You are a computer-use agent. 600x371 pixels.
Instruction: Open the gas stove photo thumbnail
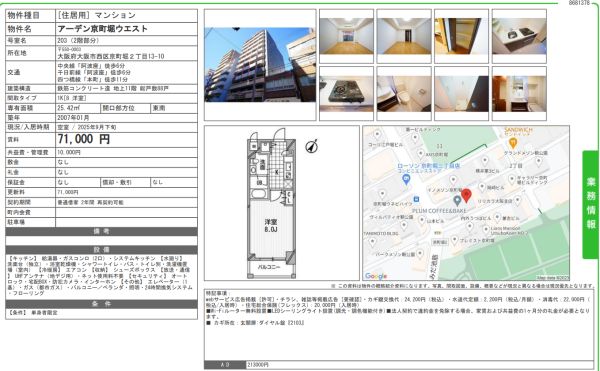[x=346, y=94]
